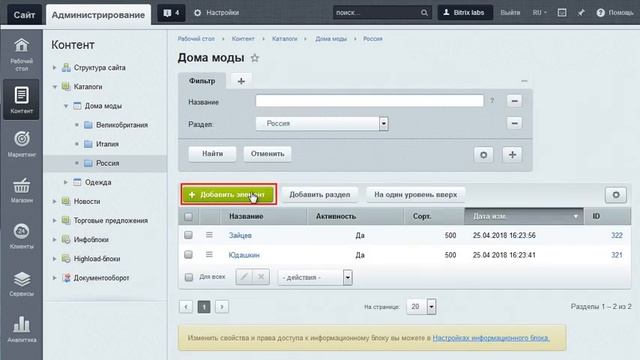Collapse the filter panel with minimize dash
Image resolution: width=640 pixels, height=360 pixels.
coord(524,81)
